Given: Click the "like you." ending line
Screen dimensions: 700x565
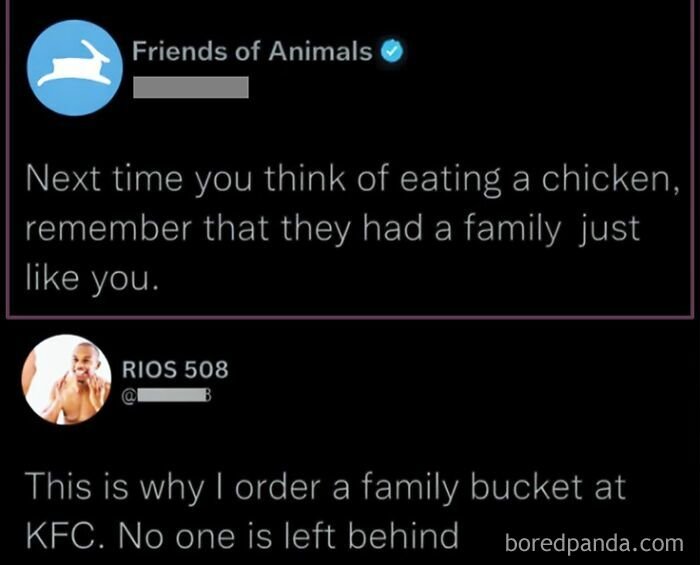Looking at the screenshot, I should (92, 278).
